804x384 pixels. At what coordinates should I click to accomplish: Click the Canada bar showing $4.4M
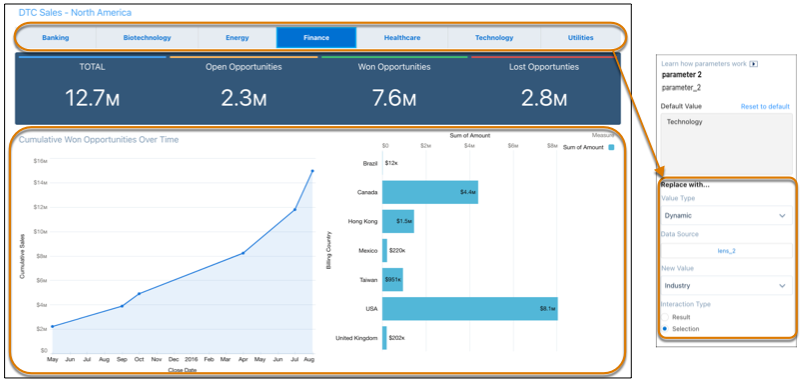[430, 192]
